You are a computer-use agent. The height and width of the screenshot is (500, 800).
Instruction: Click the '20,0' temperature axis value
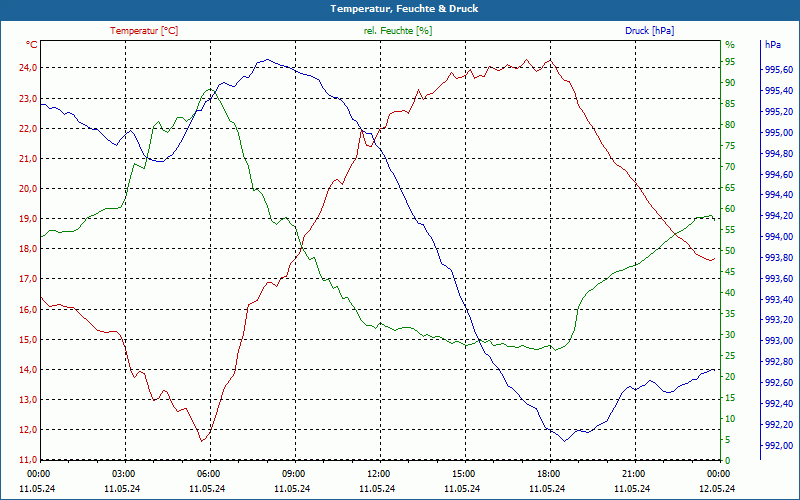[28, 189]
